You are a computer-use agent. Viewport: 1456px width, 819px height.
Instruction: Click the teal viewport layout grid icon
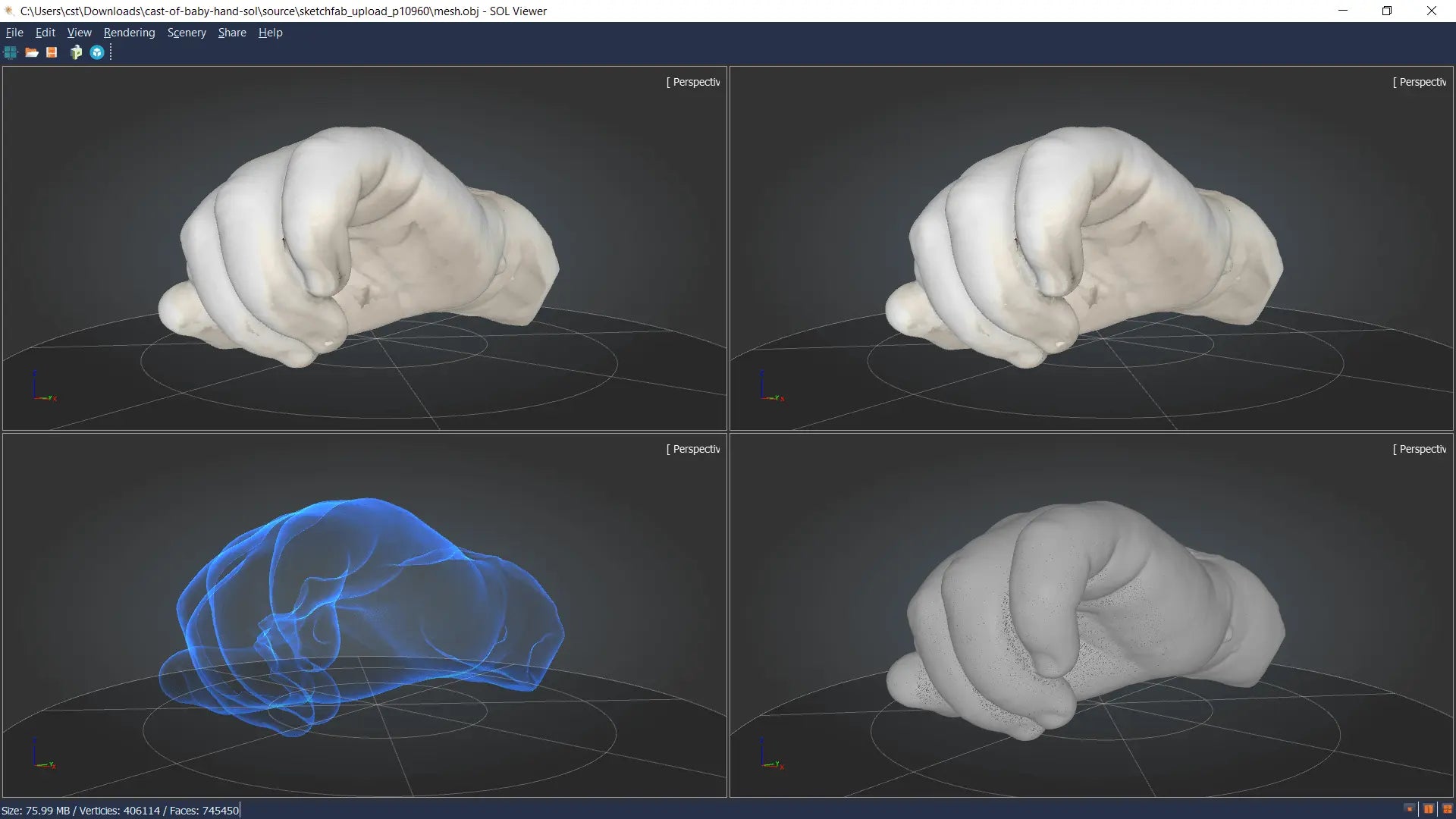[x=10, y=52]
